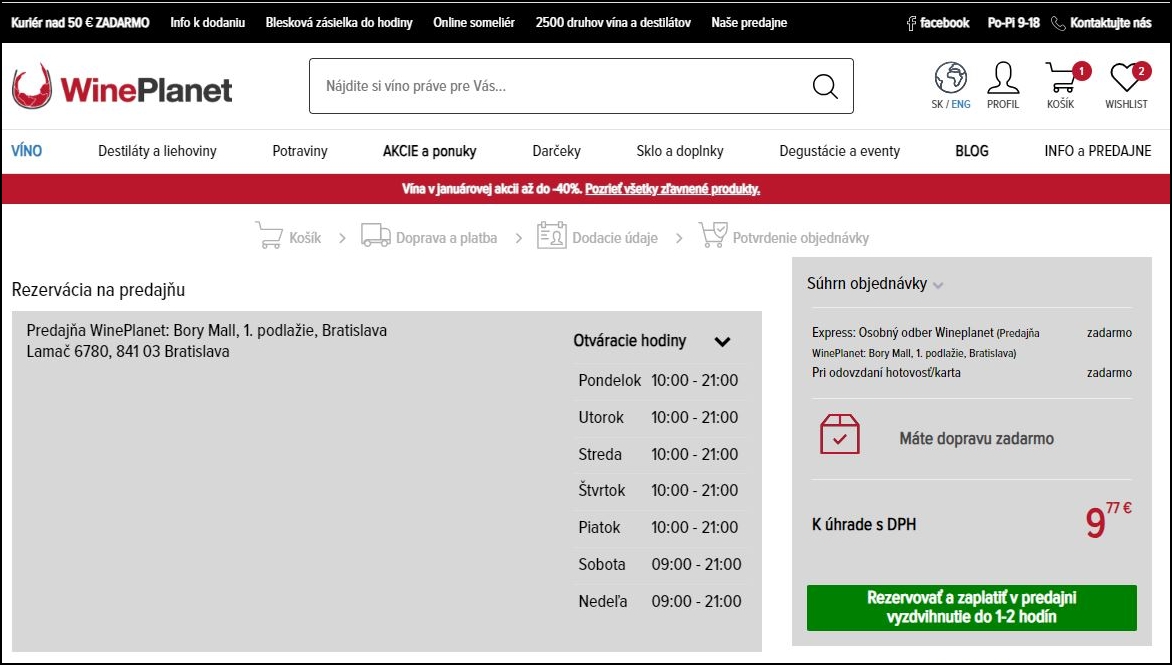Viewport: 1172px width, 665px height.
Task: Open the Profil user icon
Action: (1002, 77)
